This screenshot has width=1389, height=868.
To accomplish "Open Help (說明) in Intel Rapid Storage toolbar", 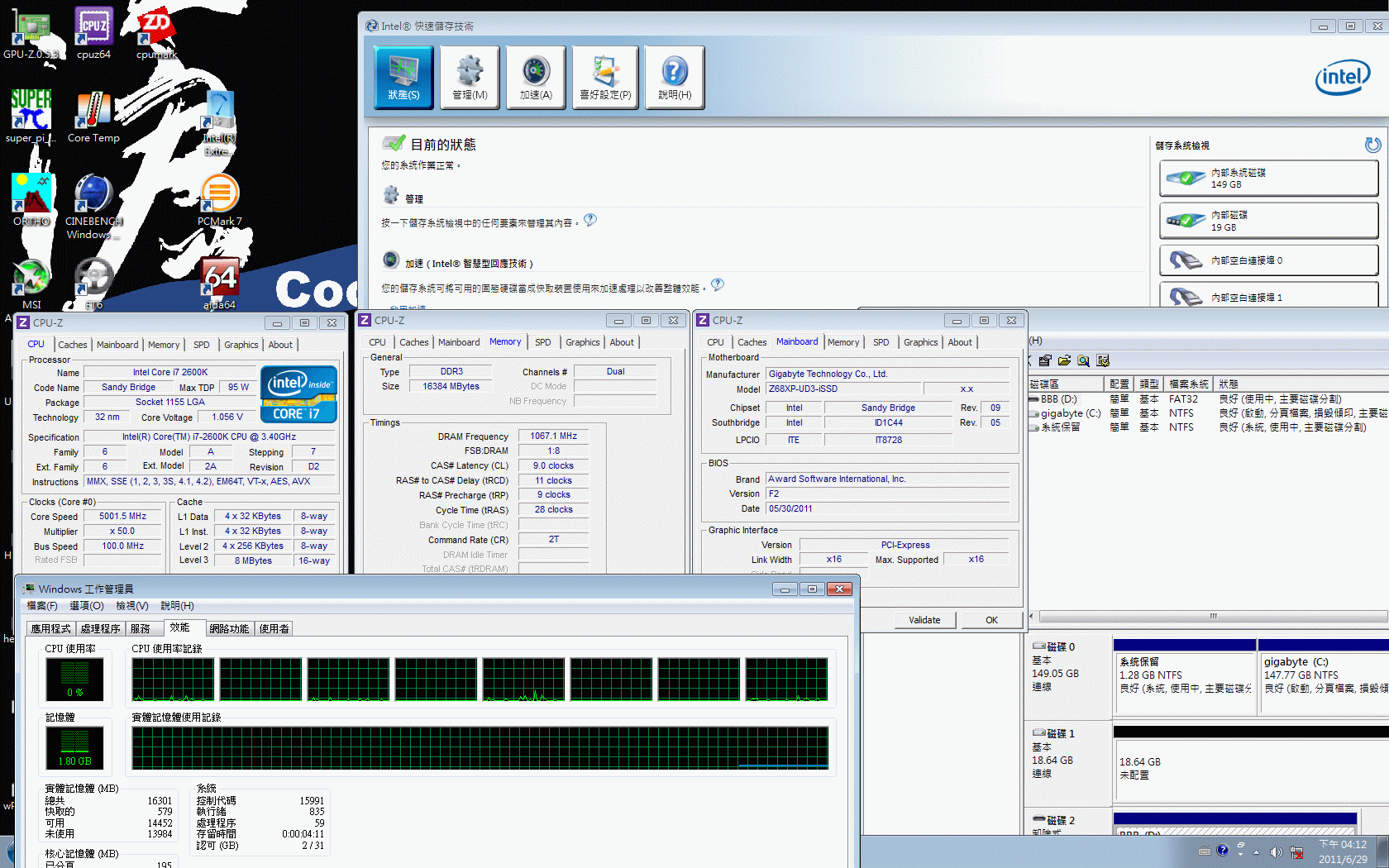I will coord(675,78).
